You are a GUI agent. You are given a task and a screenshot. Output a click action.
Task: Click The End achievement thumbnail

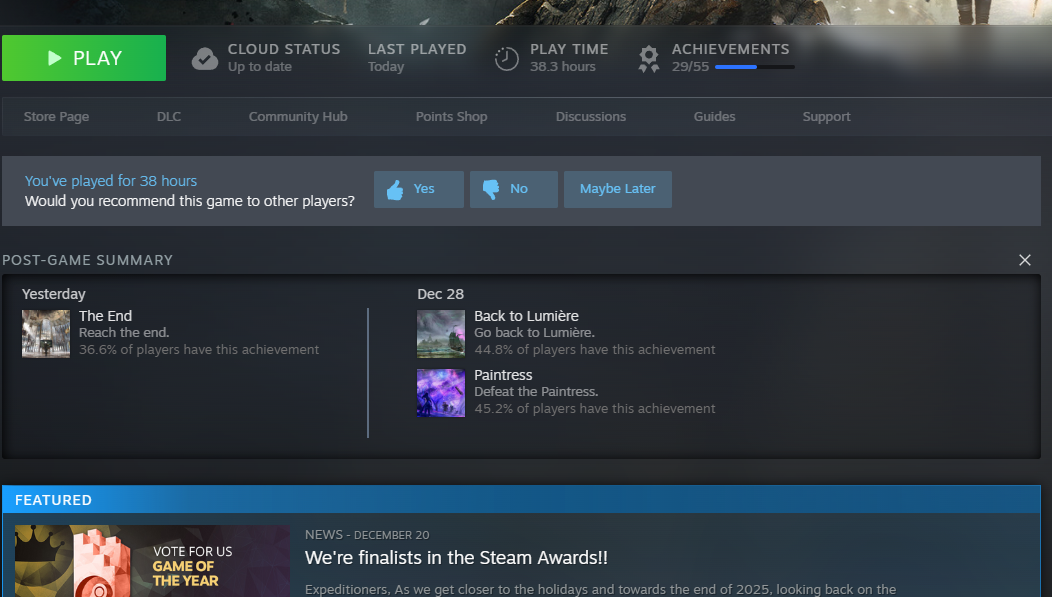point(46,333)
